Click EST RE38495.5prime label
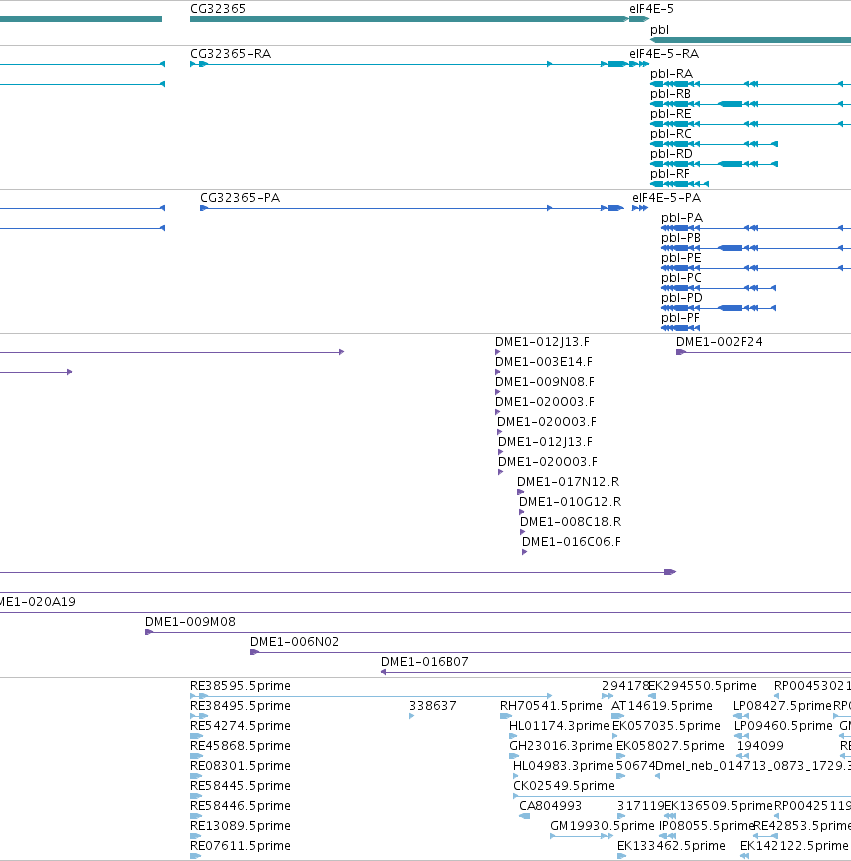This screenshot has width=851, height=861. [x=240, y=706]
